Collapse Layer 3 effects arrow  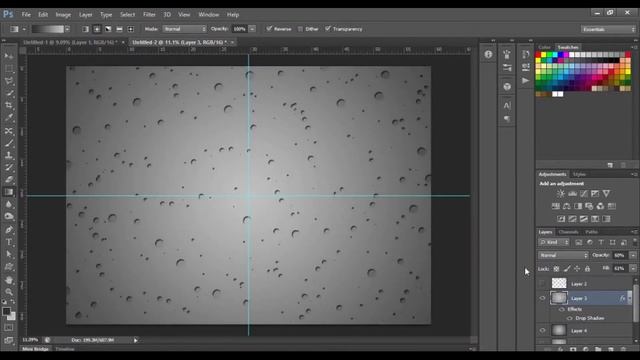pos(630,298)
